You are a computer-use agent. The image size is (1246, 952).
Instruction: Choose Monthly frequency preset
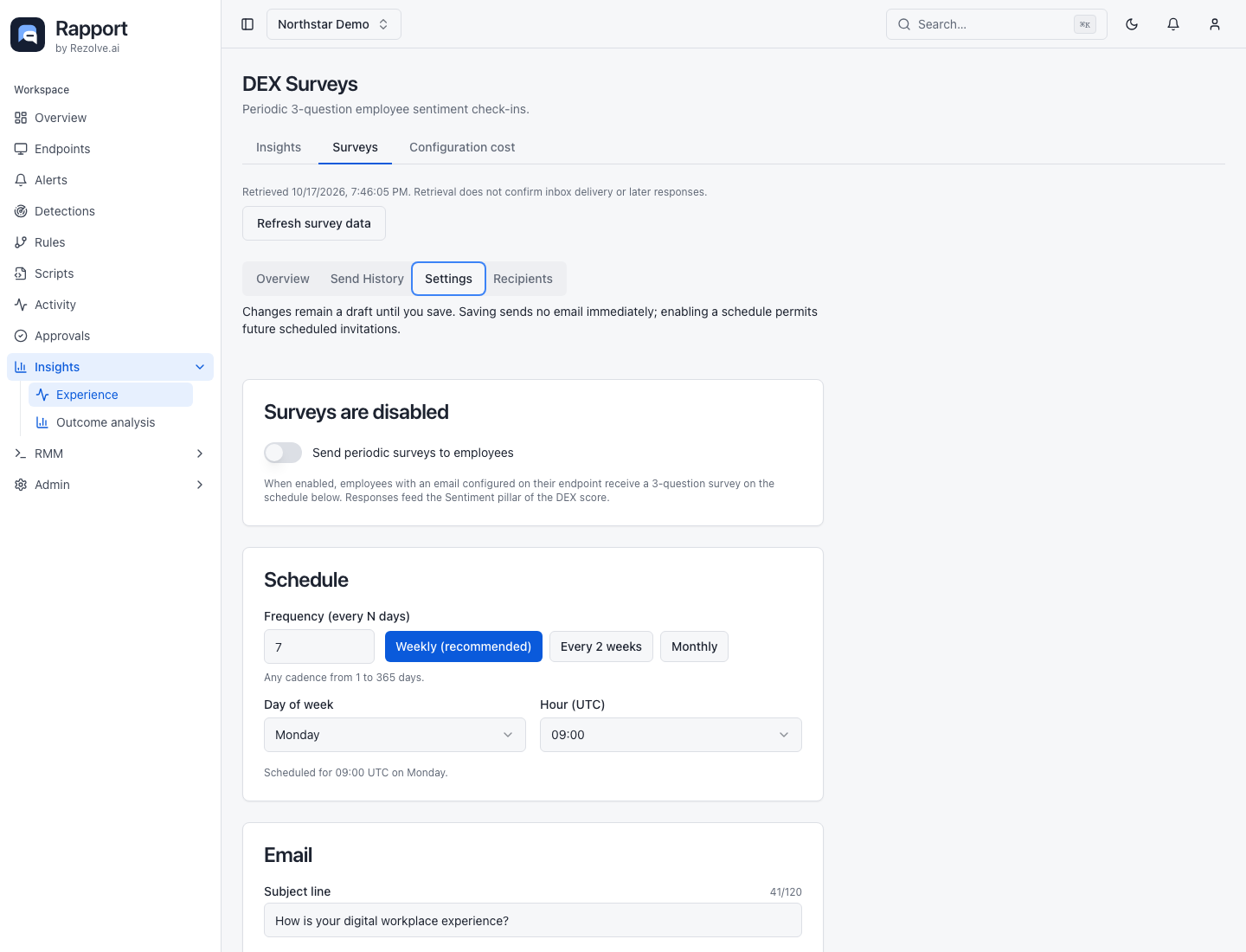694,646
